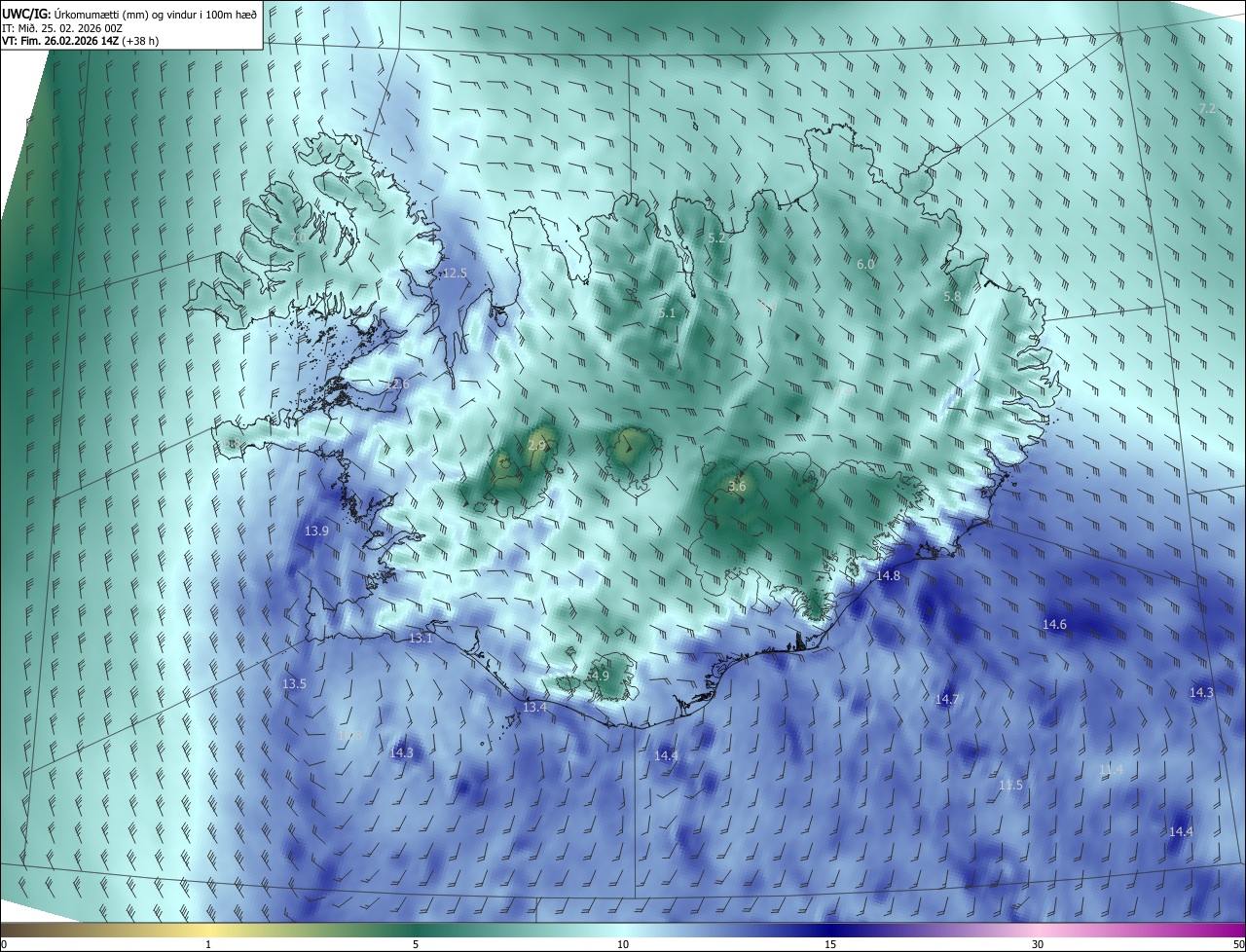Click the 14.6 value label
This screenshot has height=952, width=1246.
coord(1054,625)
